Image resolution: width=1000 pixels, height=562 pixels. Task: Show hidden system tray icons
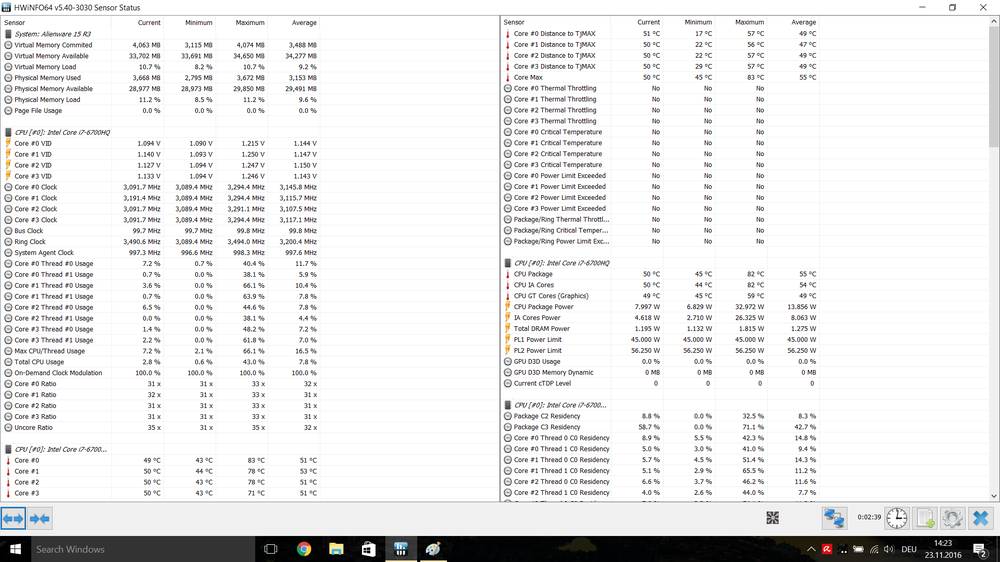click(x=810, y=549)
